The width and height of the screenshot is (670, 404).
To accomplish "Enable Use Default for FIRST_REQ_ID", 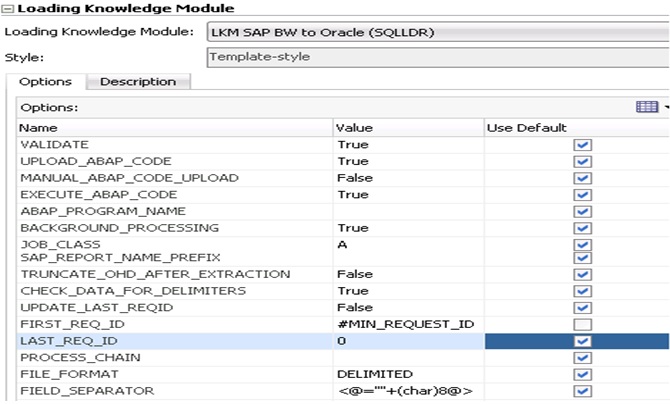I will pyautogui.click(x=582, y=324).
